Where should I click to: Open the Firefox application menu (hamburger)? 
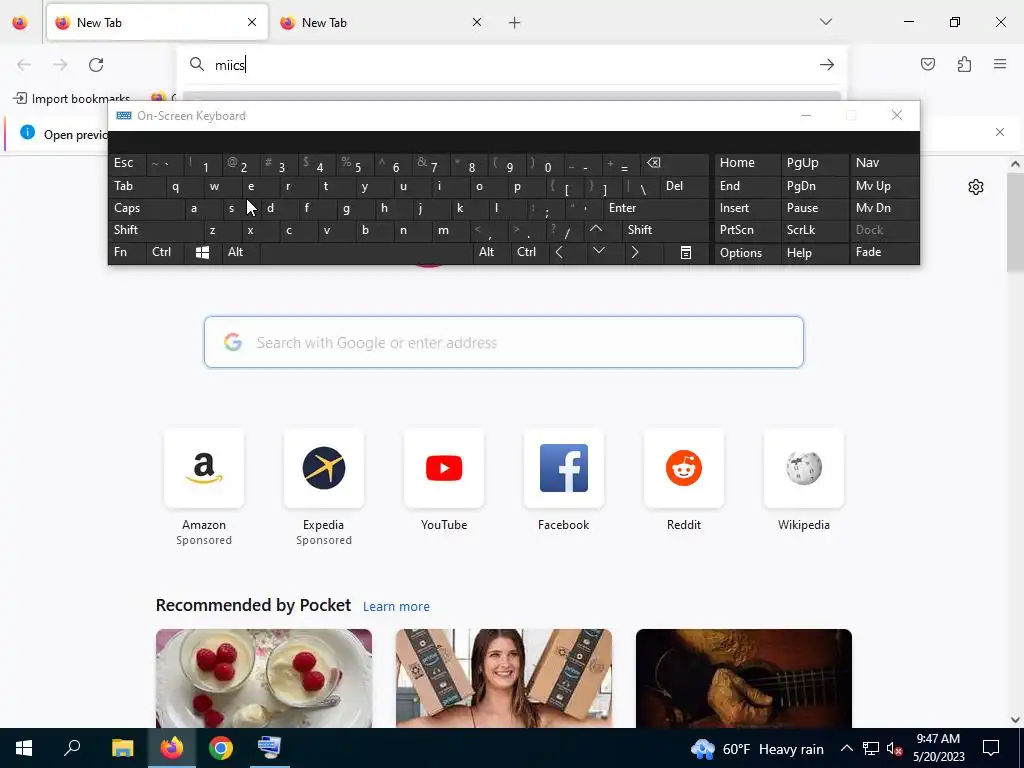point(1000,64)
